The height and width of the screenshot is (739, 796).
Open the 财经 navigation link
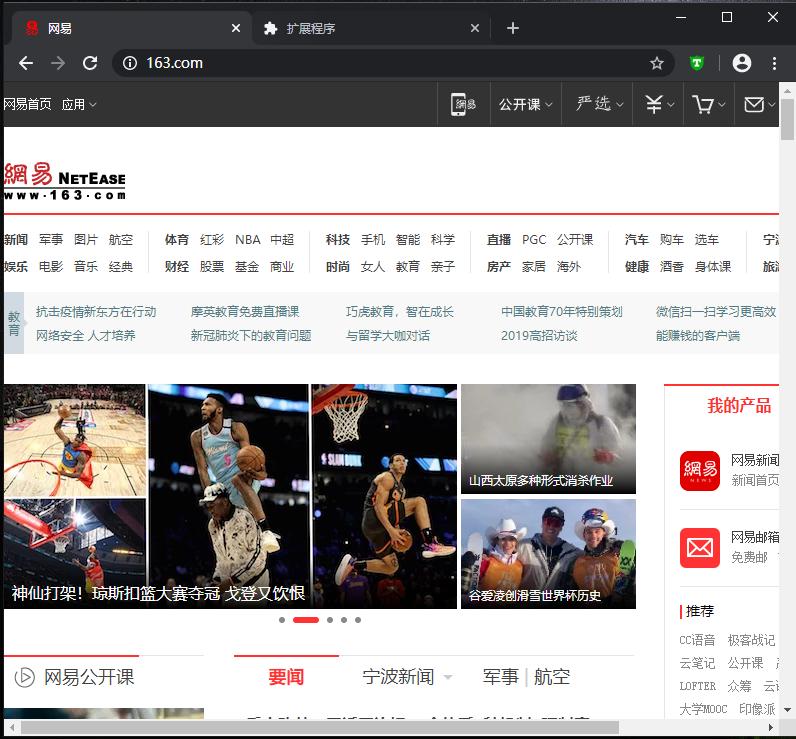[x=177, y=266]
